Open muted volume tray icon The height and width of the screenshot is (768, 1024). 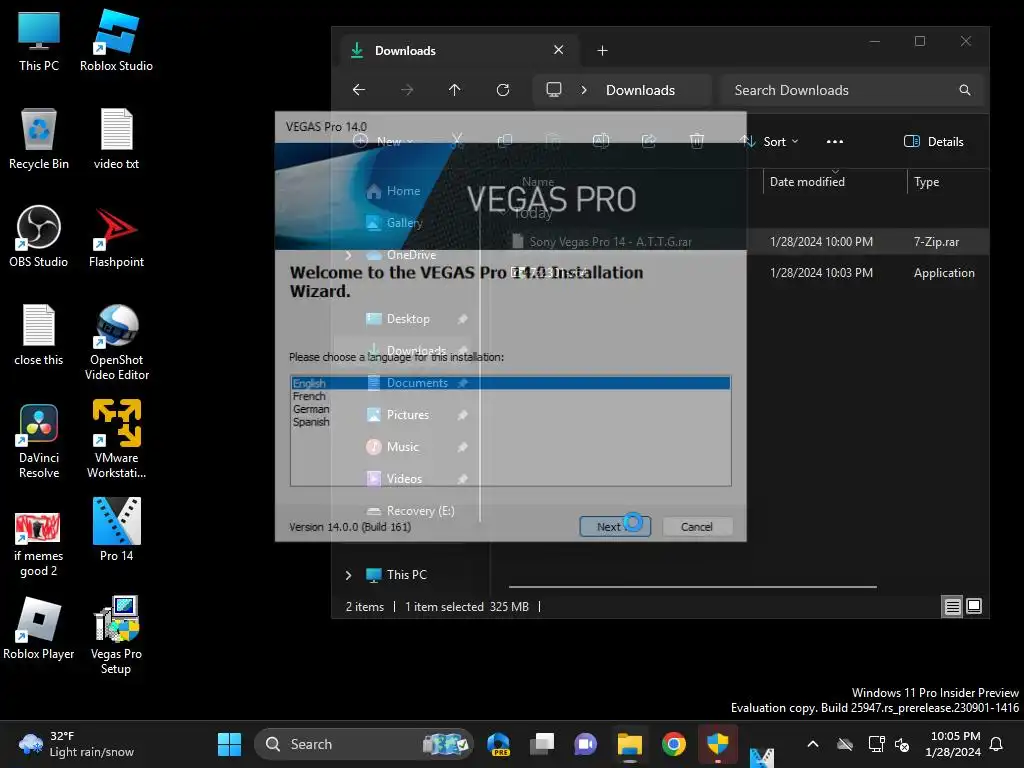tap(902, 744)
